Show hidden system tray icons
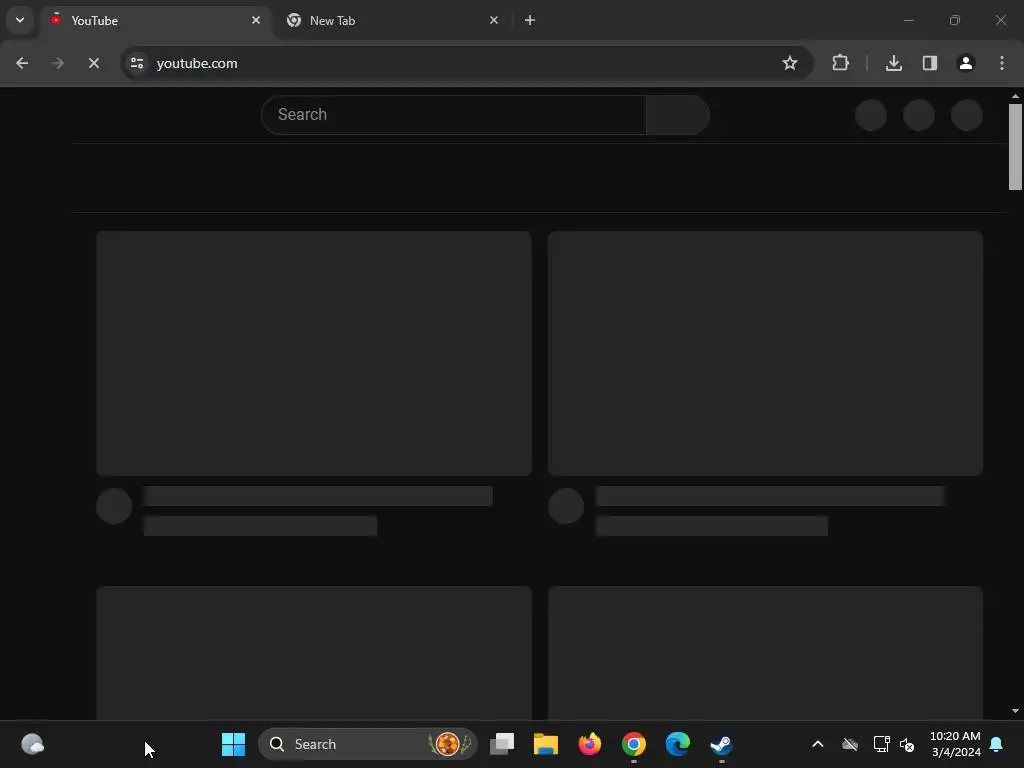The width and height of the screenshot is (1024, 768). 818,744
